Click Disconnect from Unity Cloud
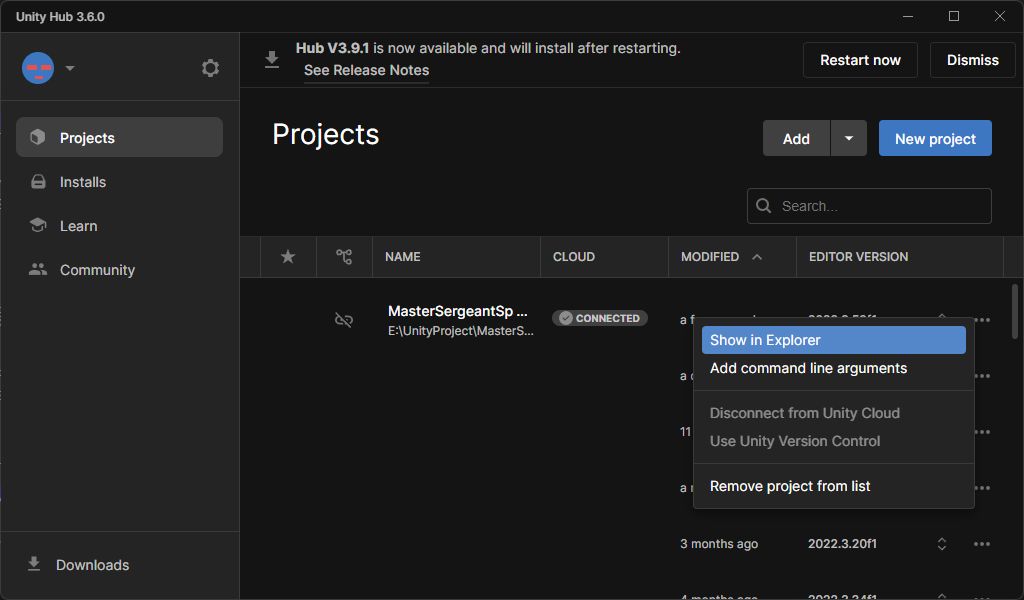The width and height of the screenshot is (1024, 600). point(833,413)
